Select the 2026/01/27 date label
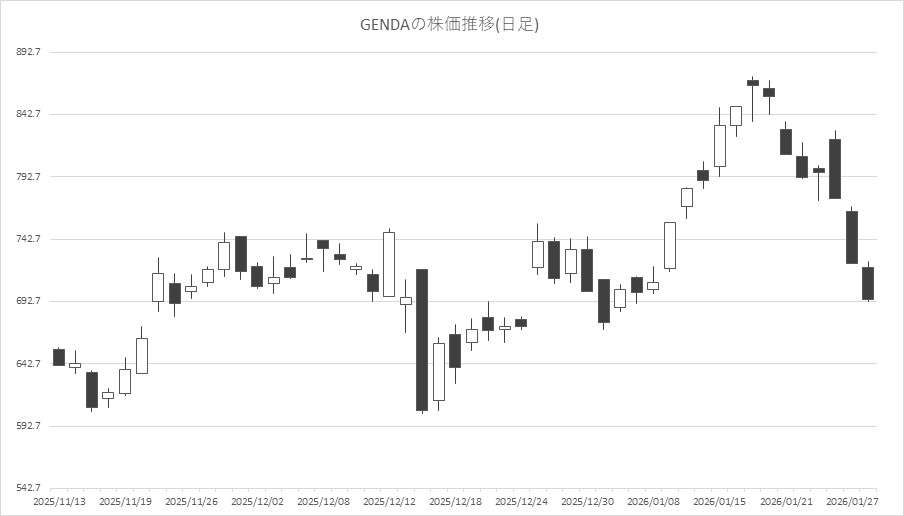The height and width of the screenshot is (516, 904). click(x=851, y=501)
